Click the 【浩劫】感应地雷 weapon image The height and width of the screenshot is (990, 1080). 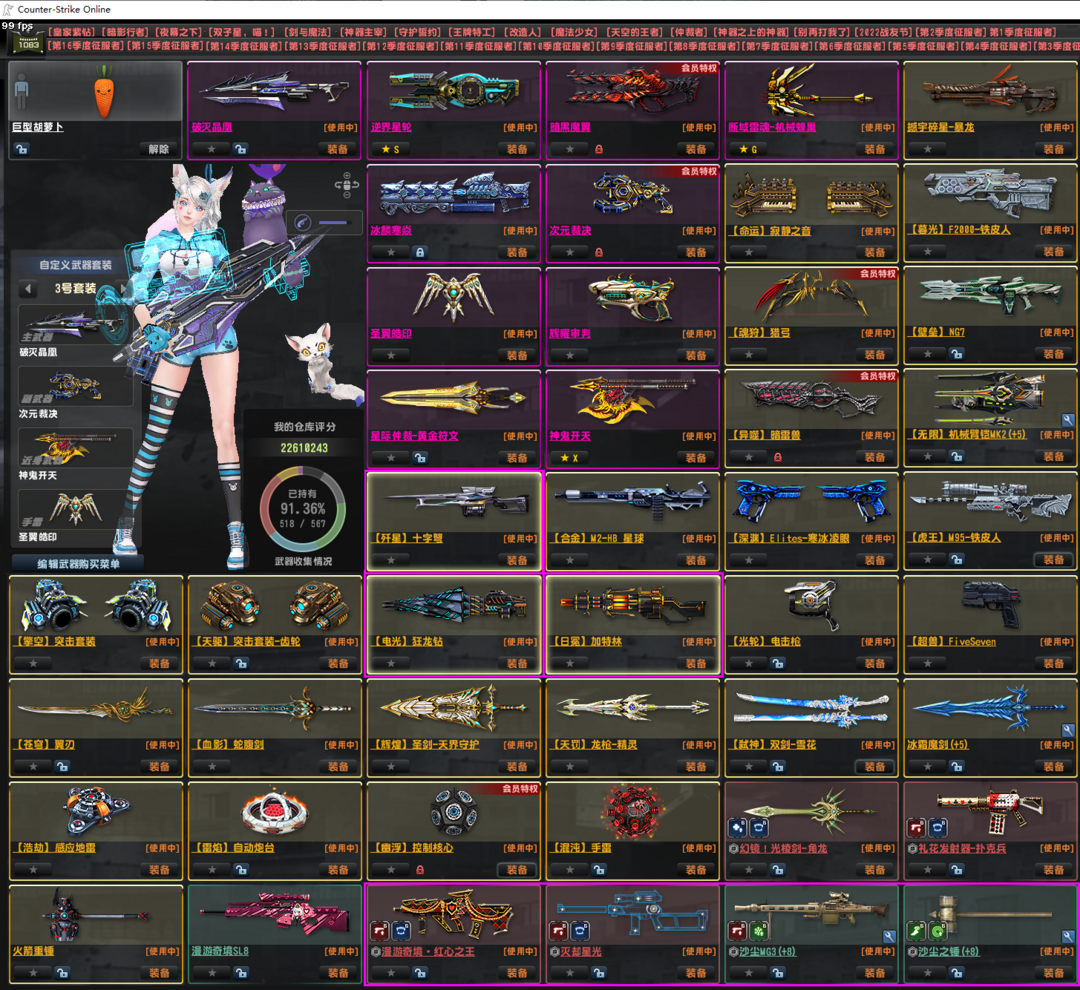pos(96,812)
